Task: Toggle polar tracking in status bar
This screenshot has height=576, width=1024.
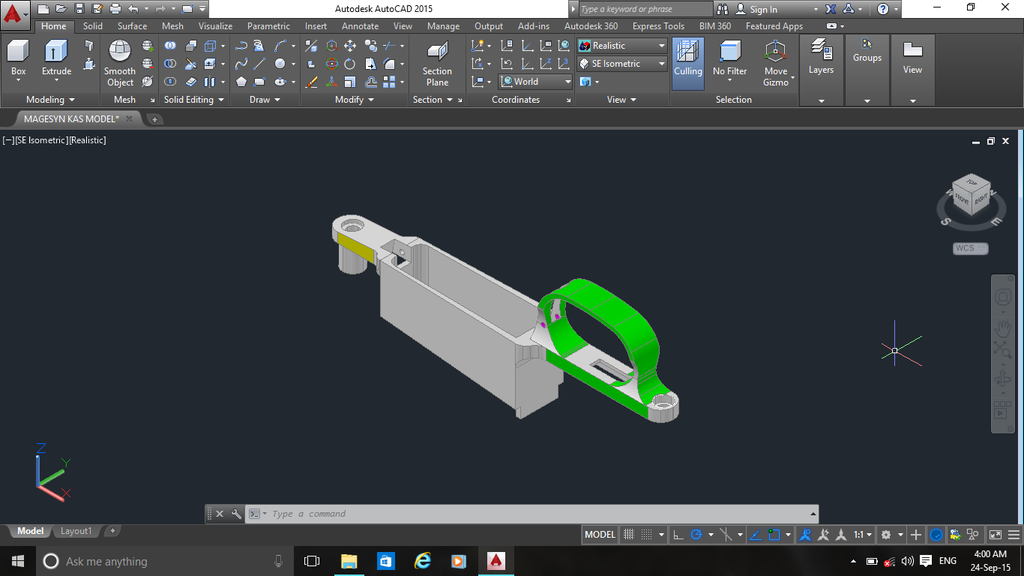Action: [x=696, y=535]
